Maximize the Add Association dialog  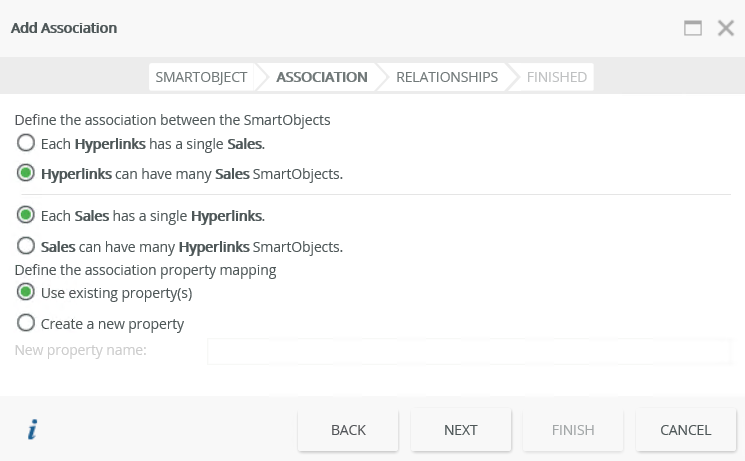click(693, 28)
